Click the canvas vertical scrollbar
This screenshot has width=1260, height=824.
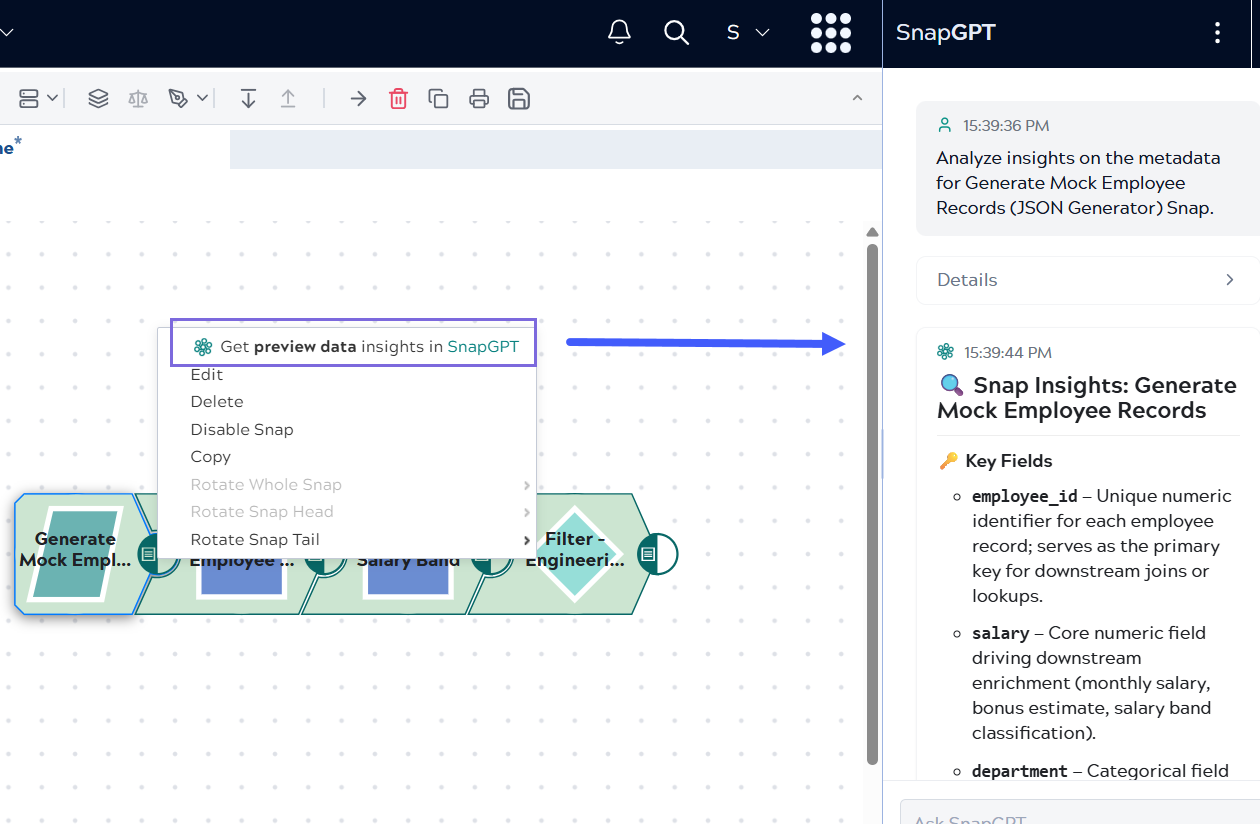pos(873,504)
